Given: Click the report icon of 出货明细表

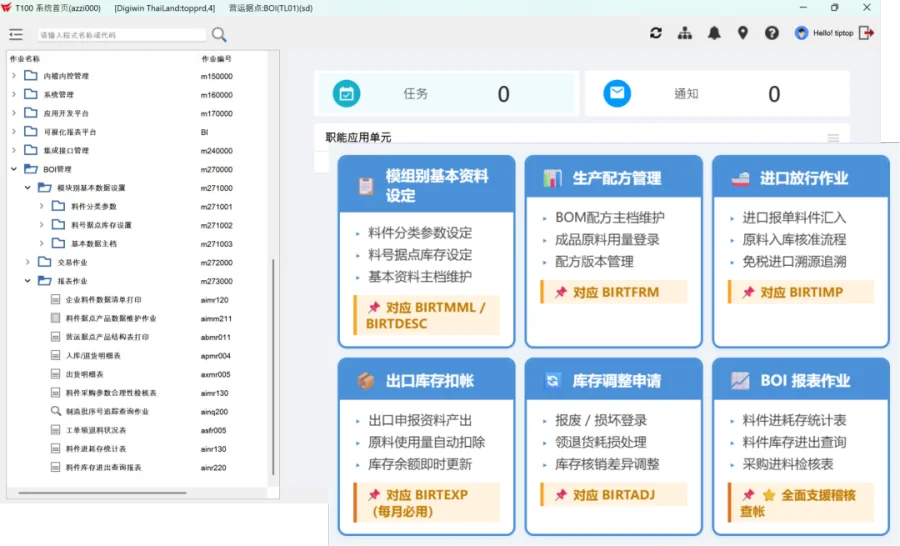Looking at the screenshot, I should [56, 374].
